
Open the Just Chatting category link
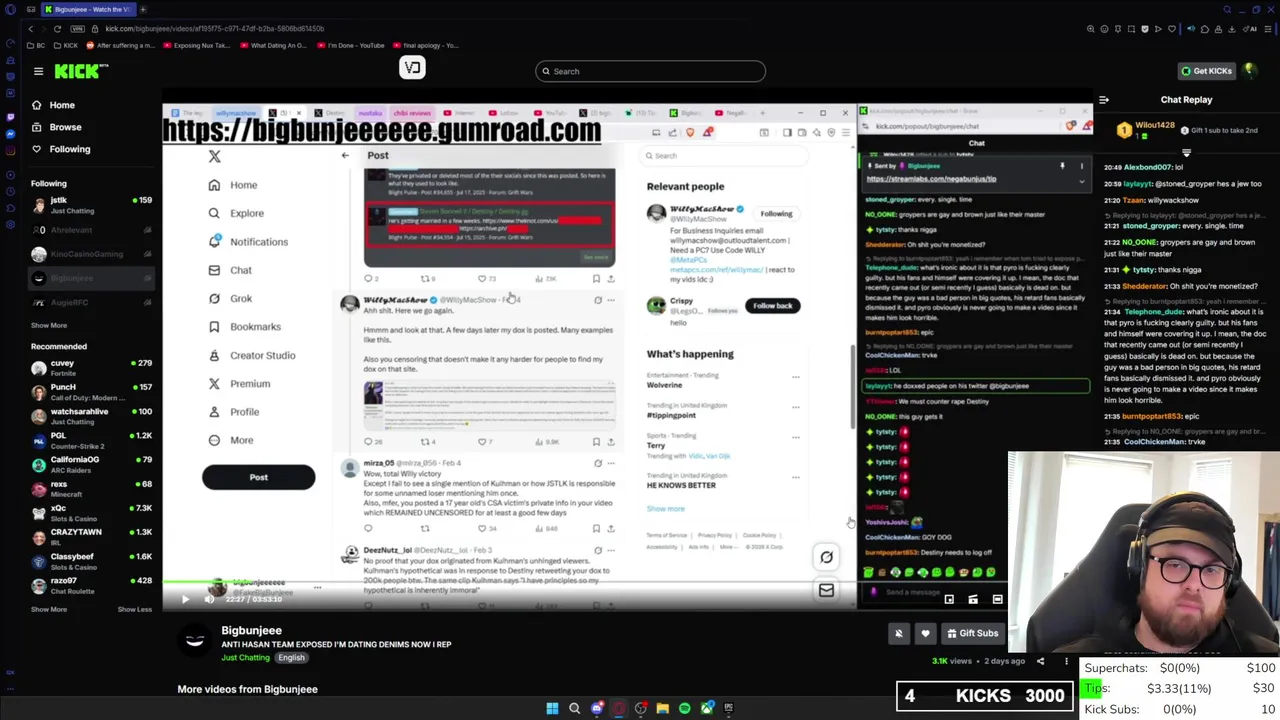click(x=246, y=658)
